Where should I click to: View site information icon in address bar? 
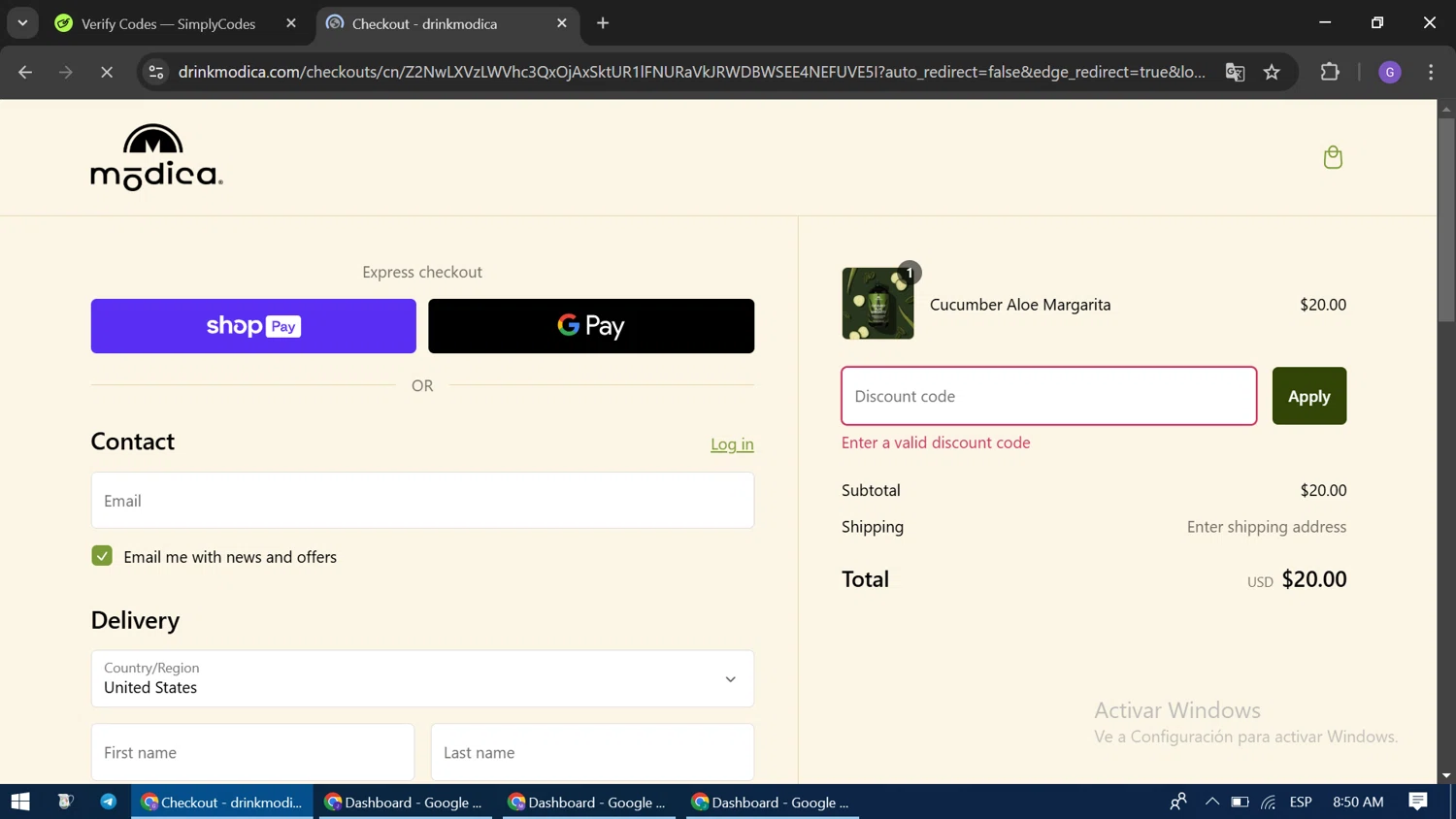[156, 72]
